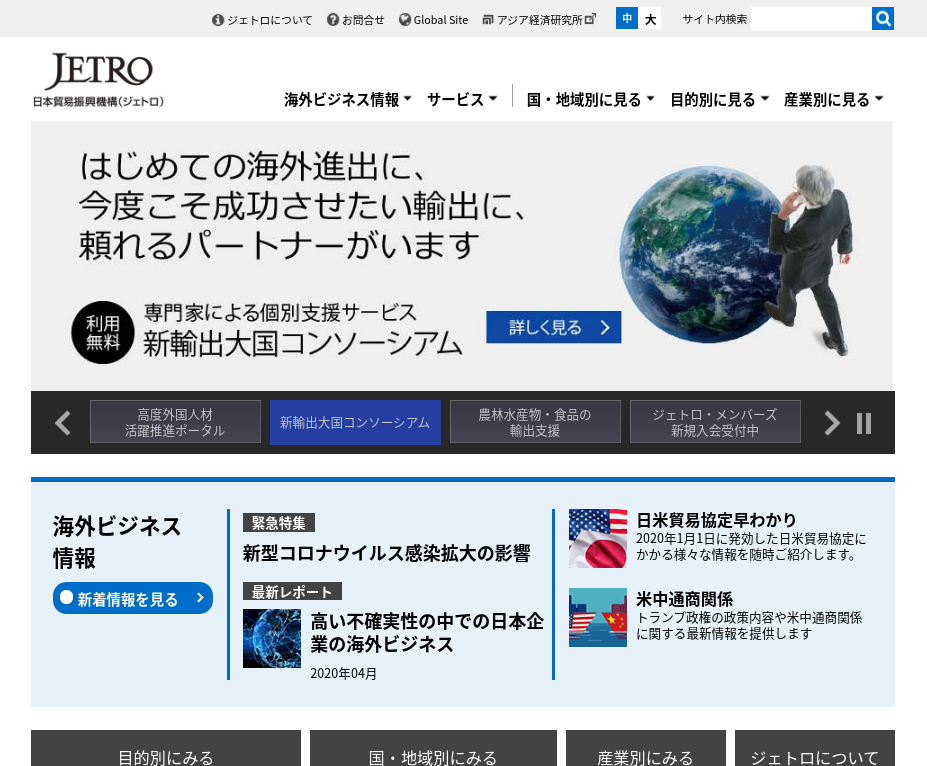Open 米中通商関係 link
927x766 pixels.
(x=685, y=599)
